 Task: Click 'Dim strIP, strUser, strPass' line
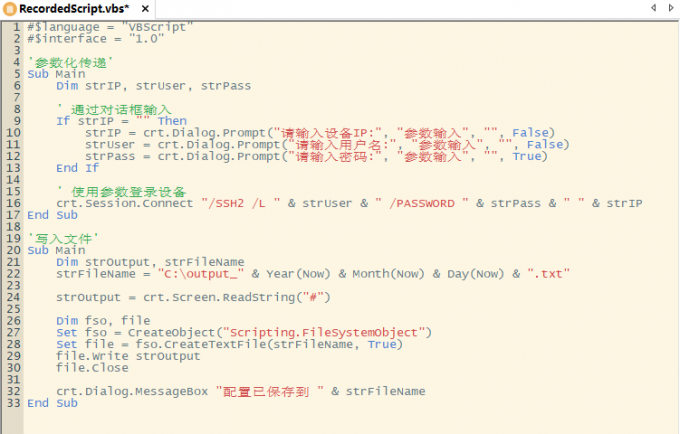pos(154,86)
